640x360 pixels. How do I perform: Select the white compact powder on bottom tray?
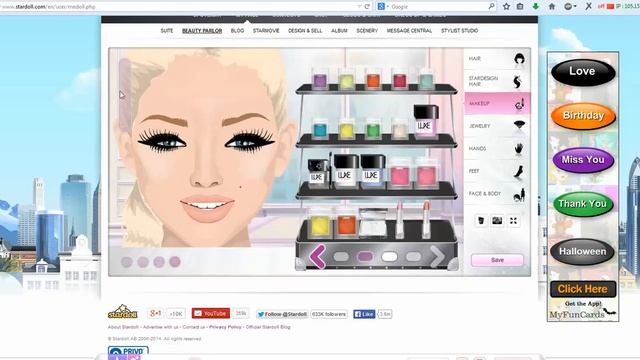coord(373,223)
